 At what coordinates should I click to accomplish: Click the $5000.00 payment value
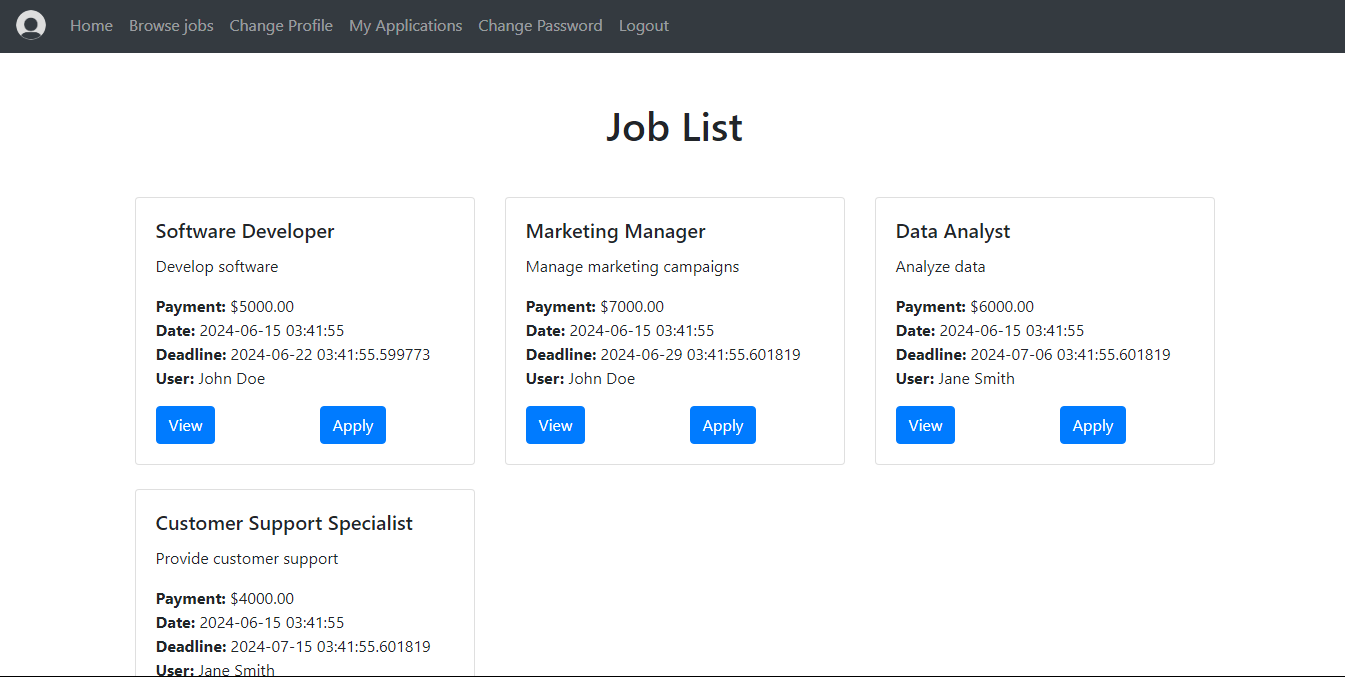[262, 307]
